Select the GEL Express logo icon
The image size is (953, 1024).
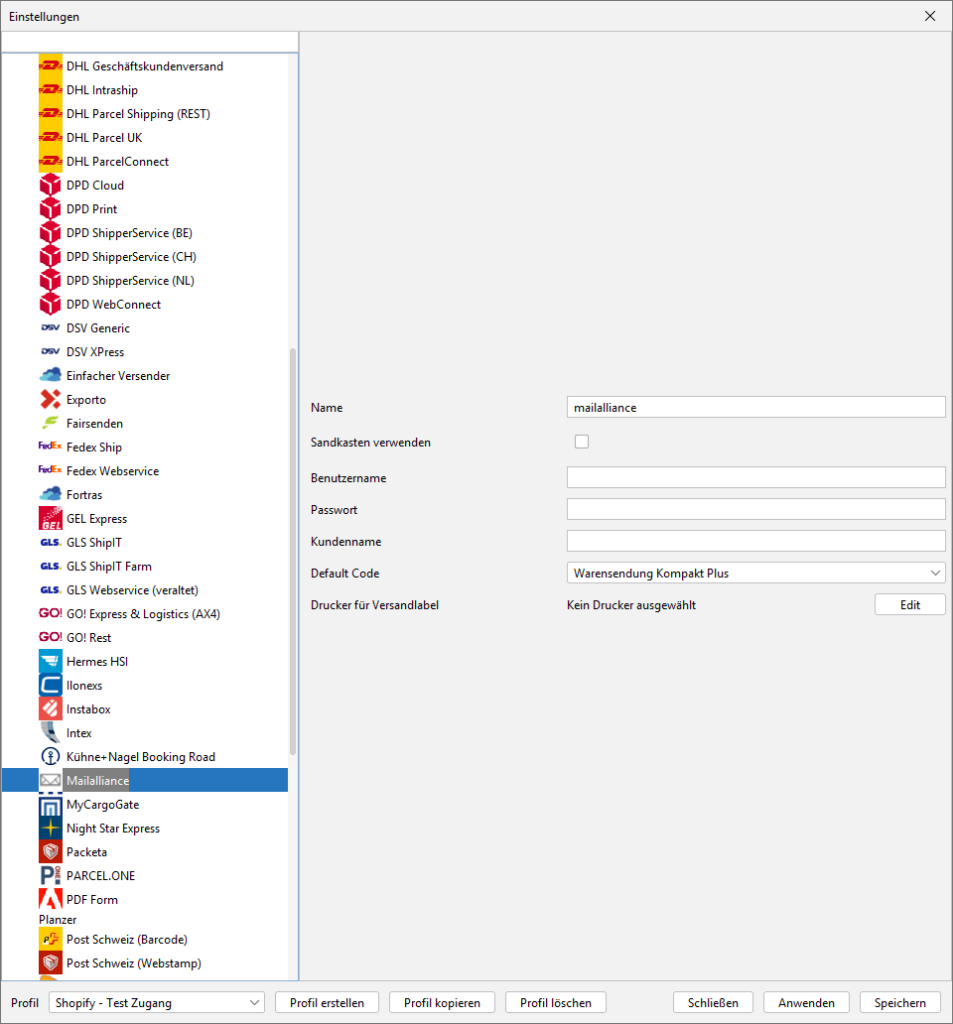click(50, 519)
